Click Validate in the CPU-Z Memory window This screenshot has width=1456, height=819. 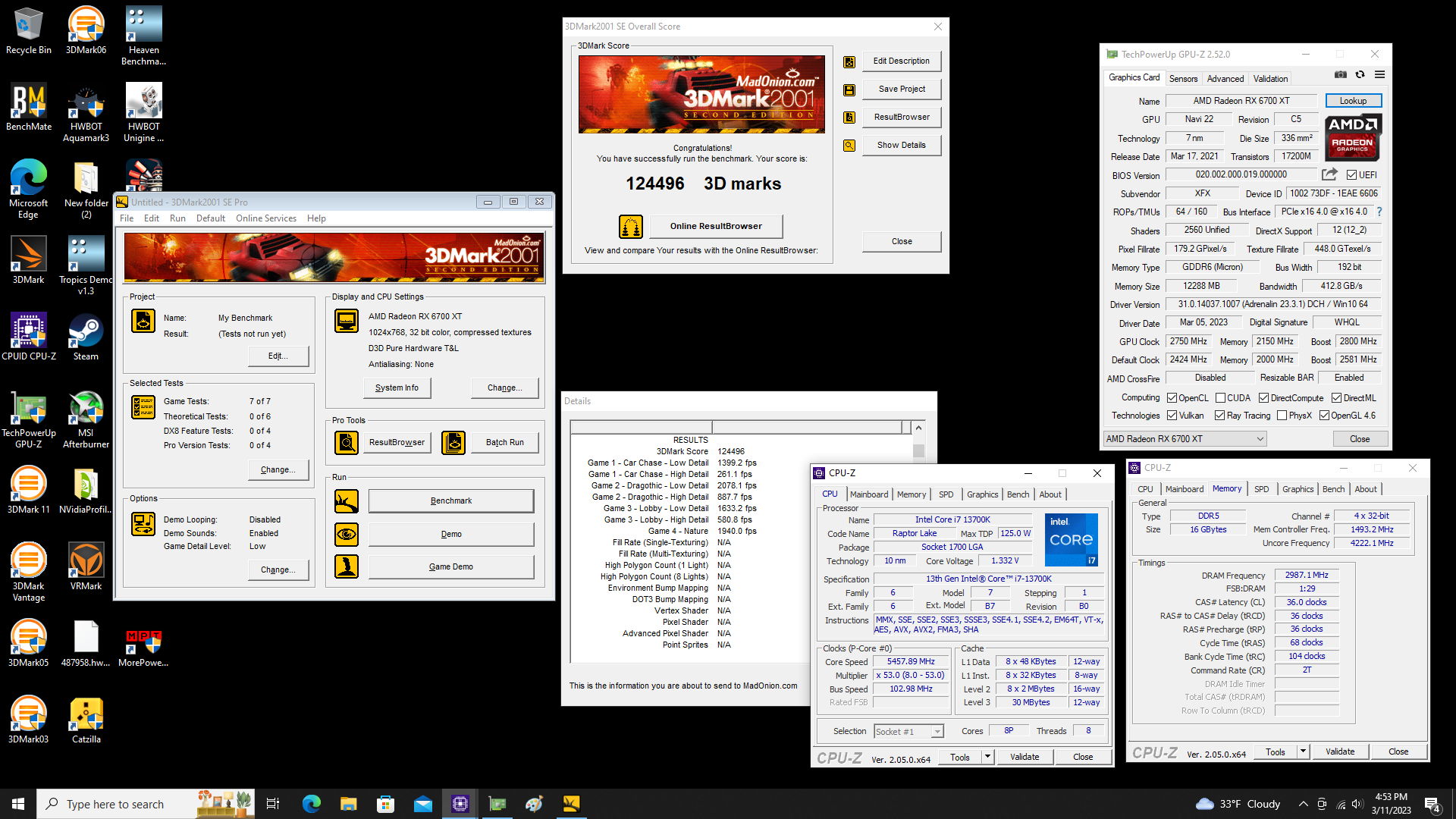pyautogui.click(x=1340, y=752)
